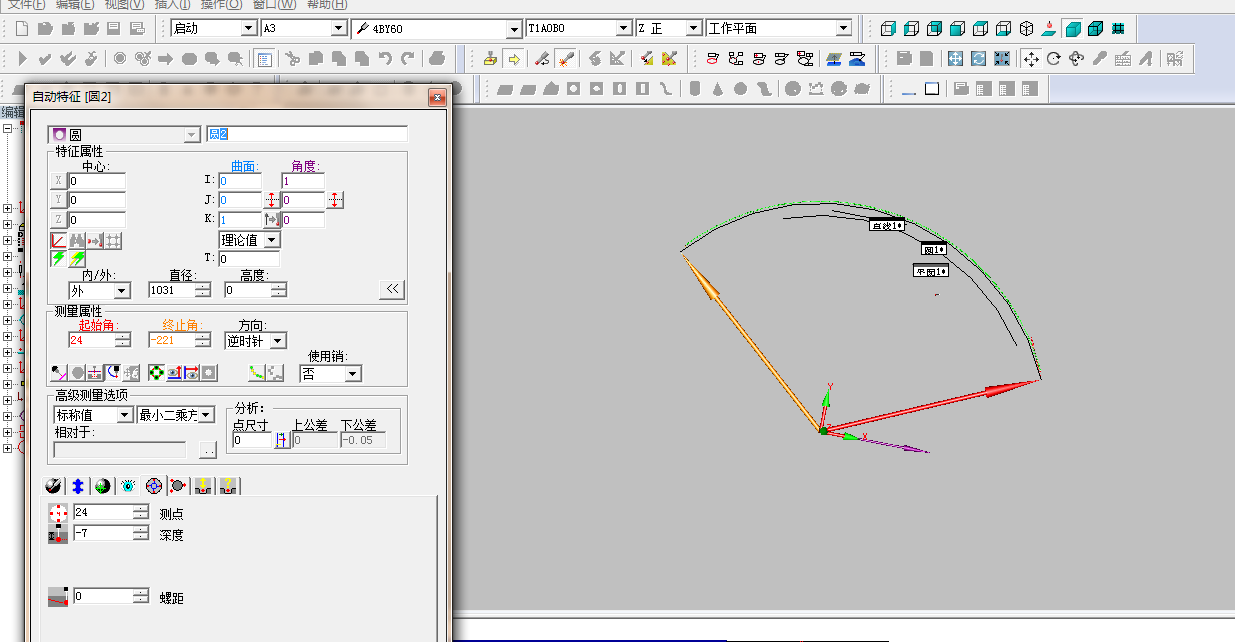Screen dimensions: 1235x642
Task: Open the 内/外 dropdown showing 外
Action: point(121,291)
